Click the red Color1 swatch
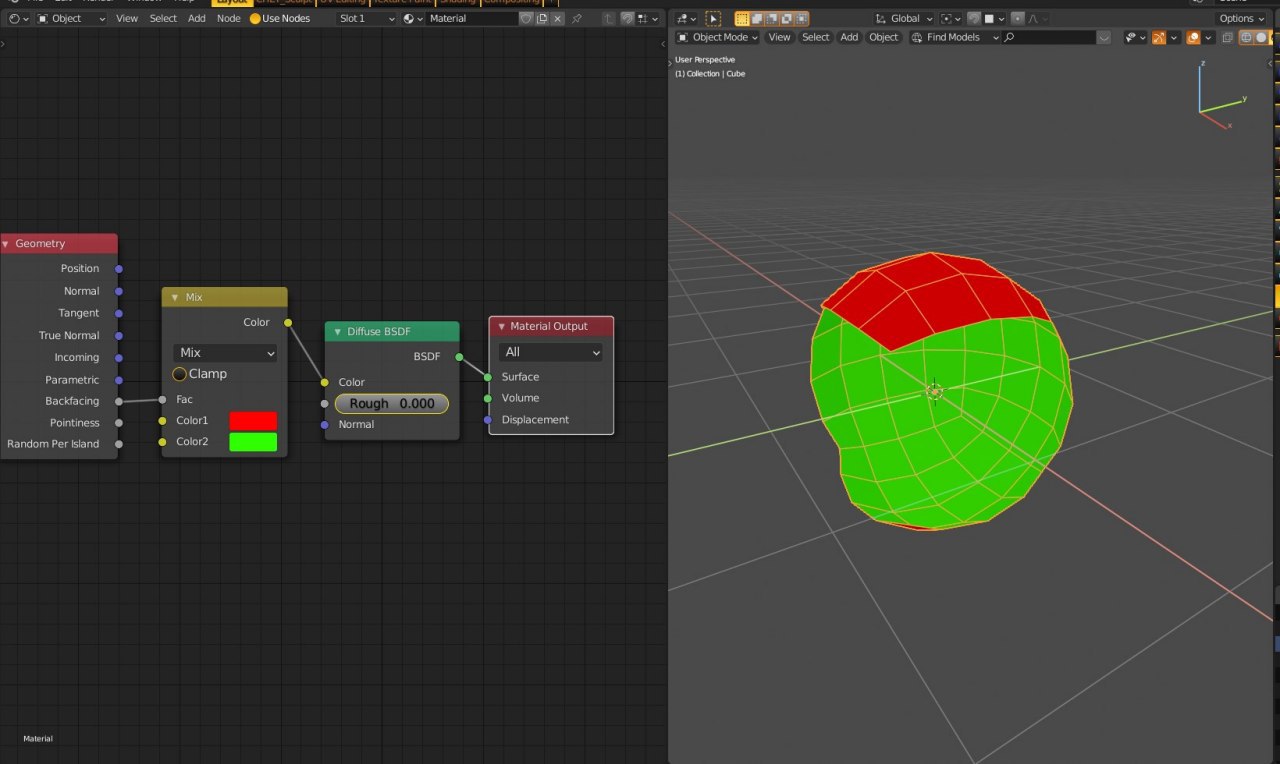1280x764 pixels. pos(253,421)
